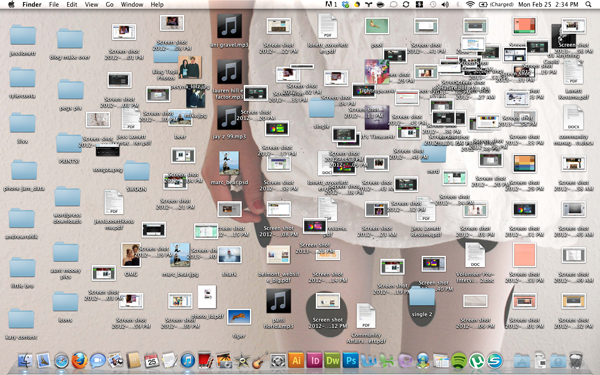Launch Adobe InDesign in the dock
The height and width of the screenshot is (375, 600).
point(315,360)
